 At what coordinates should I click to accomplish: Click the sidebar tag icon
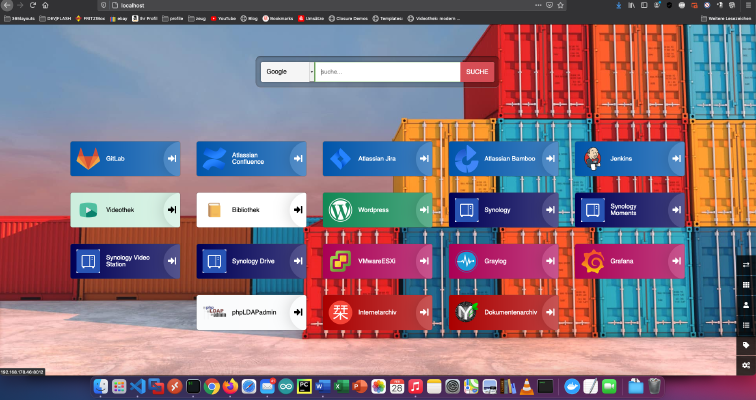[746, 345]
